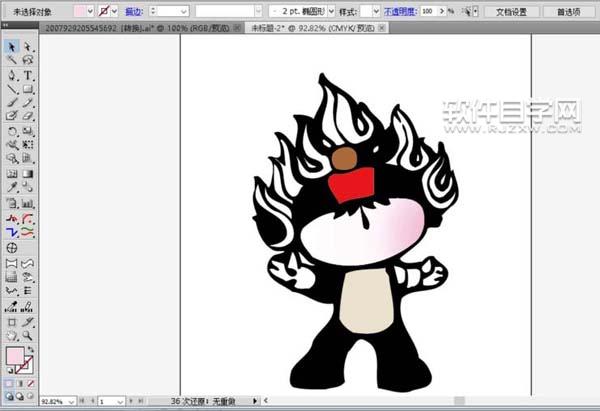
Task: Open the 2 pt. oval profile dropdown
Action: click(331, 11)
